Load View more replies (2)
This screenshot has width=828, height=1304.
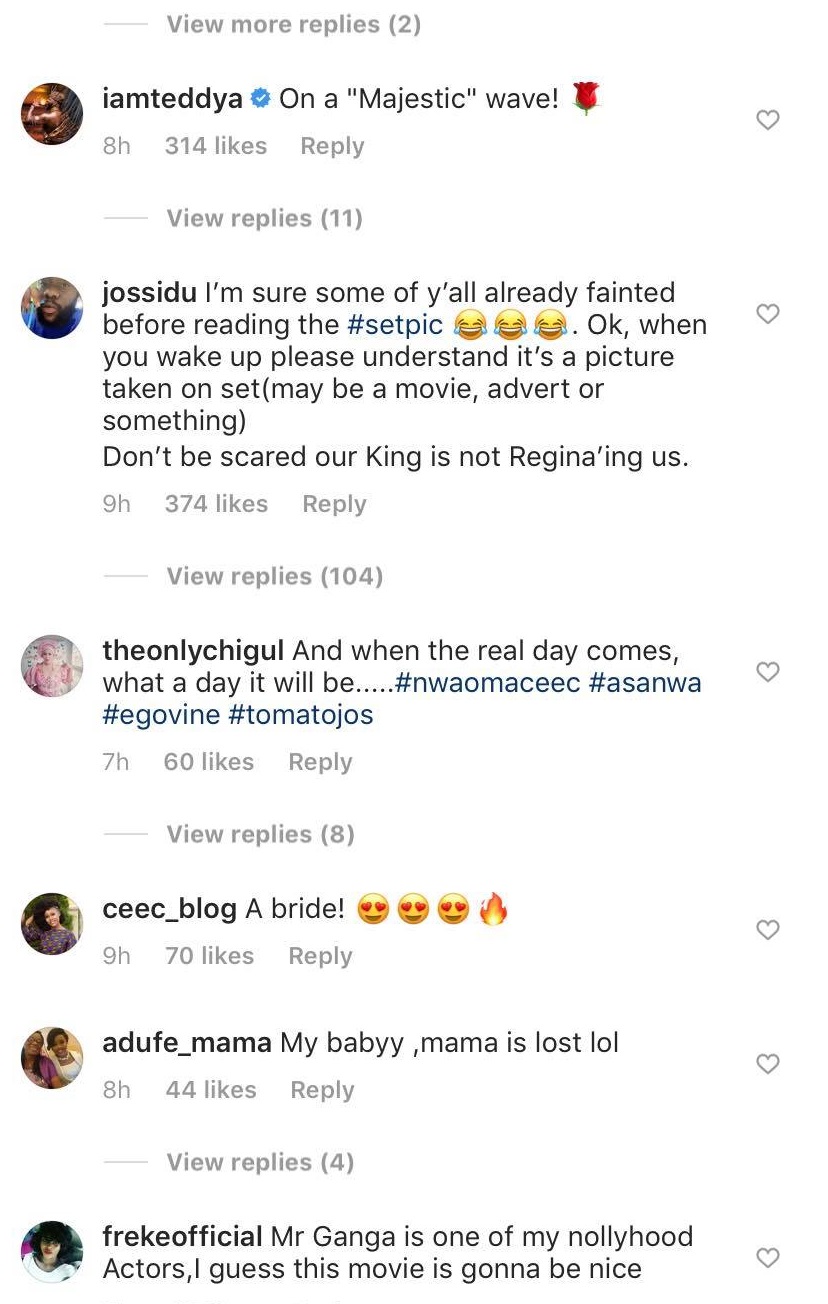pyautogui.click(x=293, y=24)
